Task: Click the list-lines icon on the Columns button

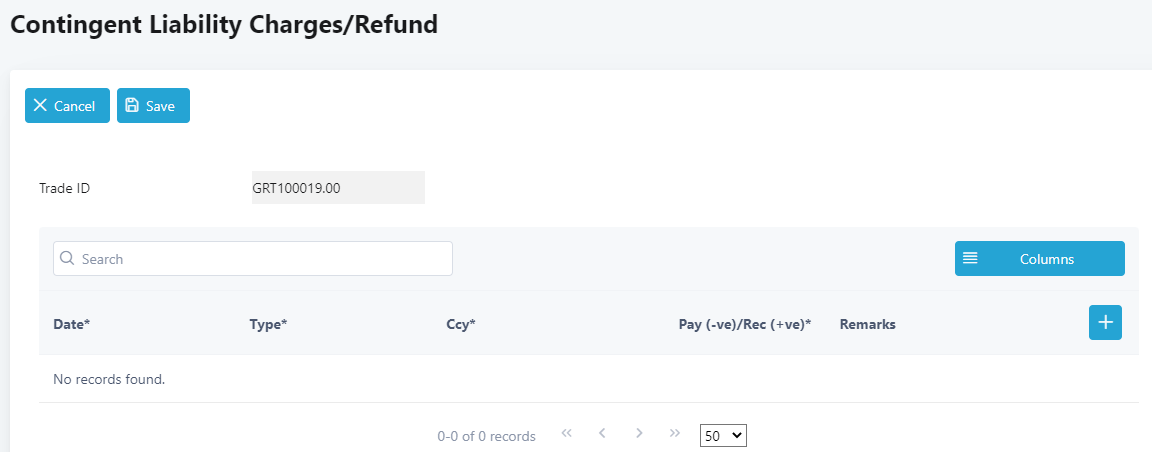Action: pyautogui.click(x=970, y=259)
